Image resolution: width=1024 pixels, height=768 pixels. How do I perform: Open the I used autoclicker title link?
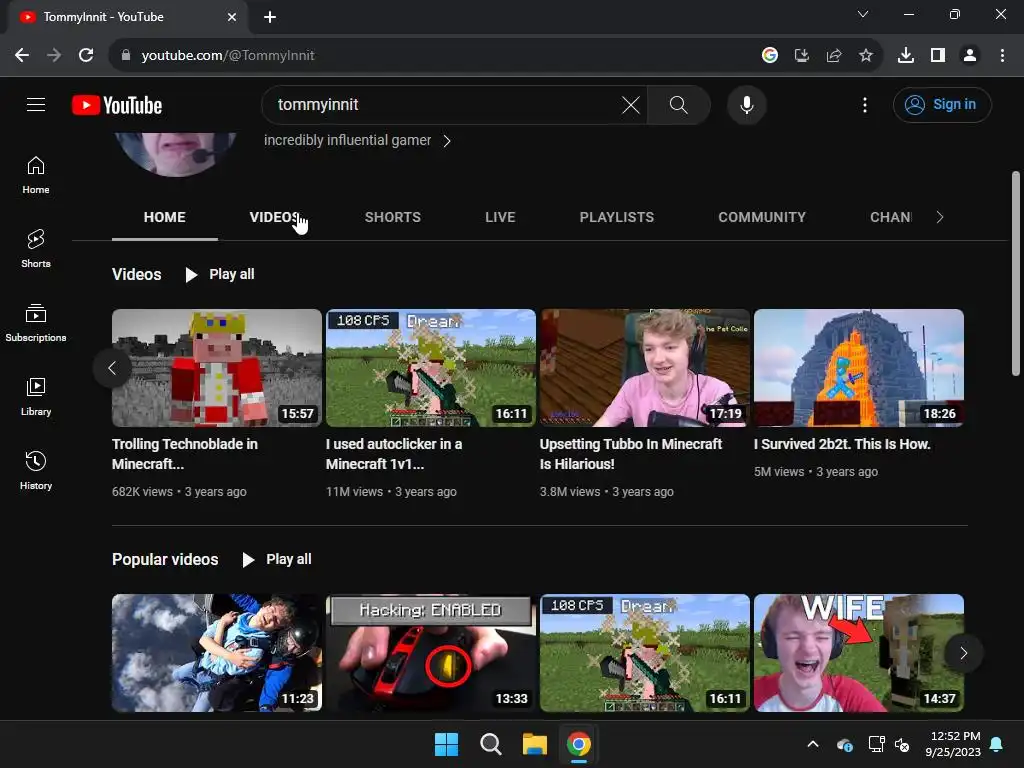(394, 454)
